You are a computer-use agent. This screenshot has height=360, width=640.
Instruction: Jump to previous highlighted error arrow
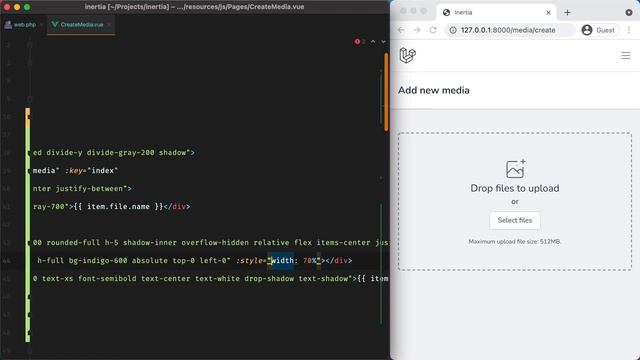click(x=373, y=42)
